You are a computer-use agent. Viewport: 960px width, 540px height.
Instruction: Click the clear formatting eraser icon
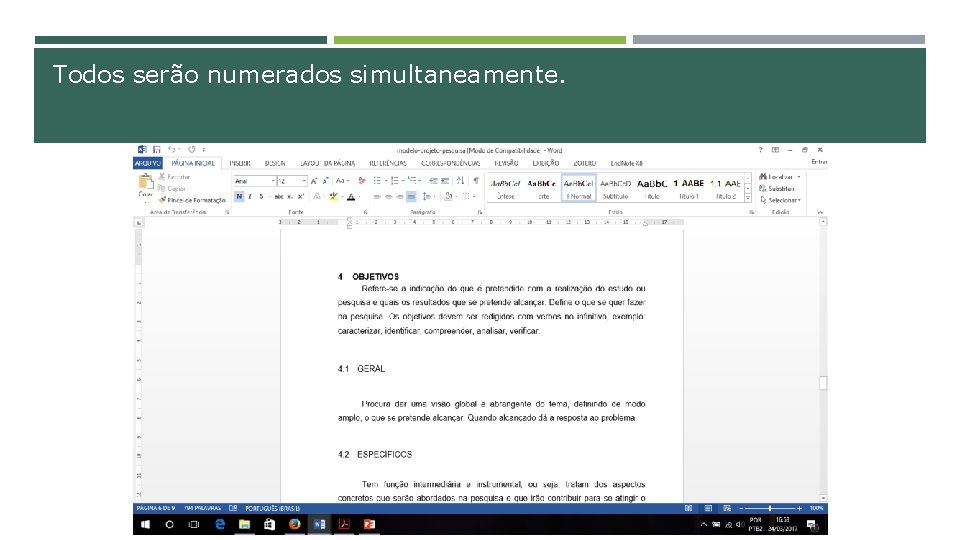pyautogui.click(x=362, y=181)
